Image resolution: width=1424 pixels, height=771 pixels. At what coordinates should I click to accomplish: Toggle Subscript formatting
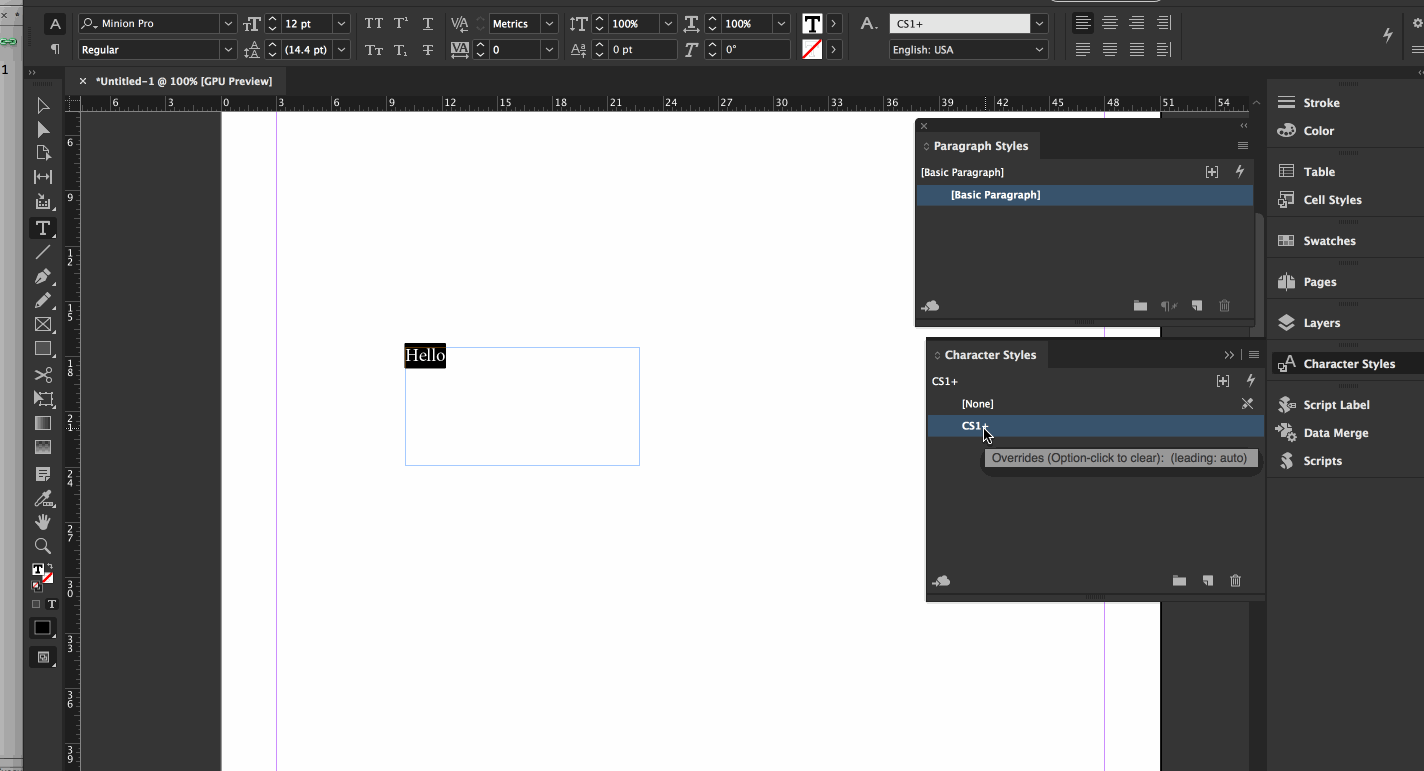coord(401,49)
